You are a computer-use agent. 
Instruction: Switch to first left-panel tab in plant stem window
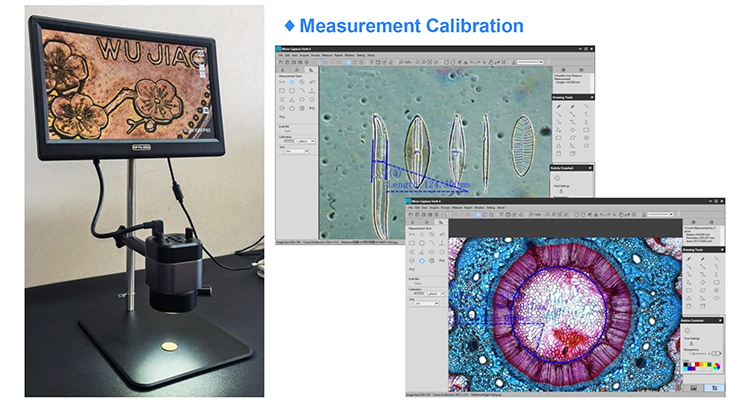tap(412, 222)
